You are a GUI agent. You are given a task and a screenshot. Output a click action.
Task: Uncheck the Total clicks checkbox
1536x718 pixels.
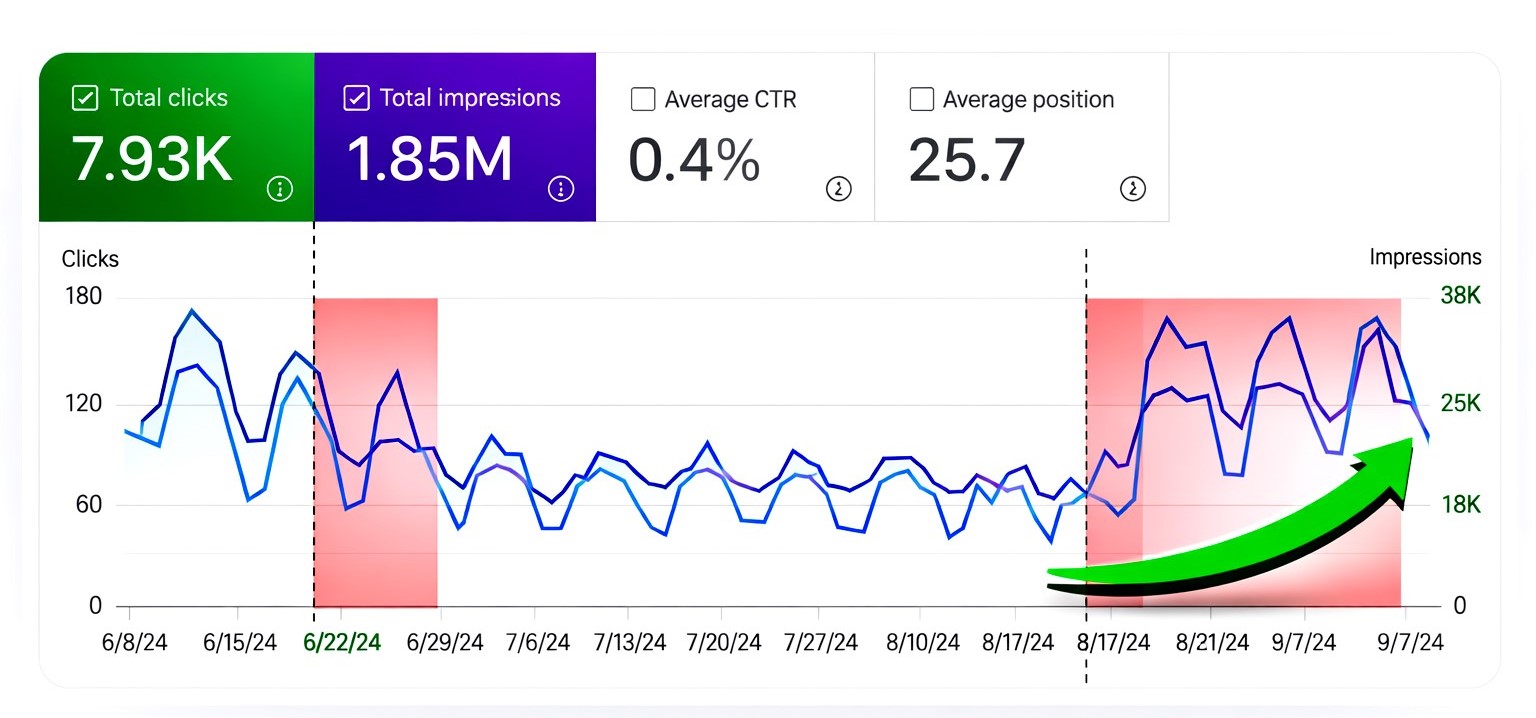(x=85, y=98)
